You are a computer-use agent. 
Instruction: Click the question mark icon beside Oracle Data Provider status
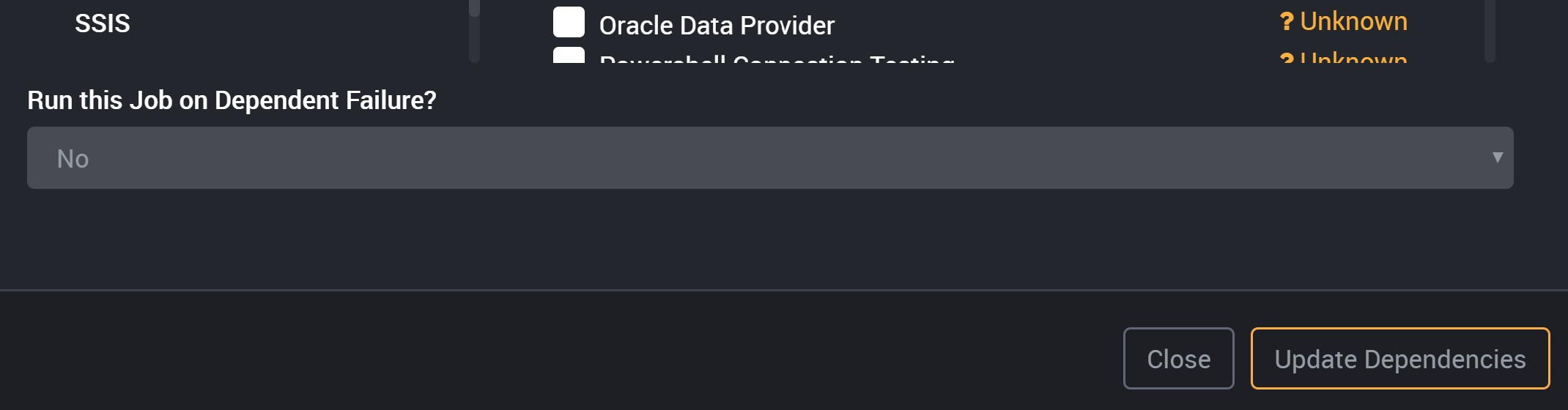(x=1287, y=22)
